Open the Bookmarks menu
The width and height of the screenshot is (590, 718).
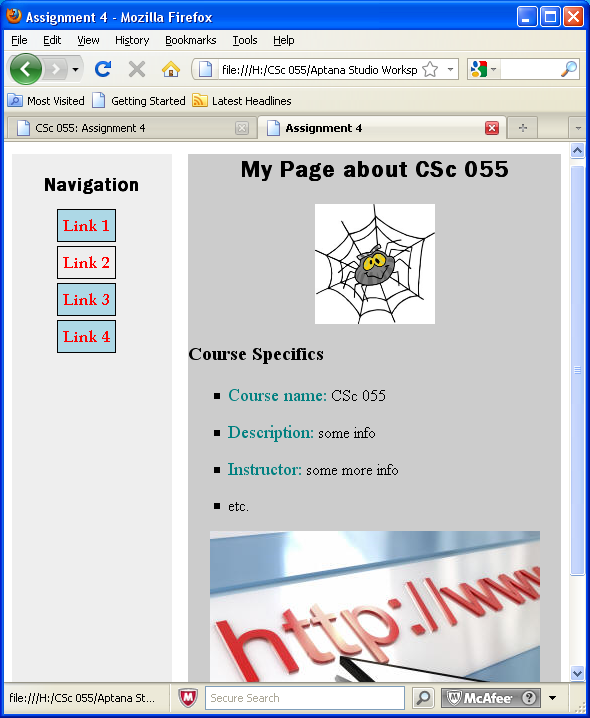coord(191,40)
